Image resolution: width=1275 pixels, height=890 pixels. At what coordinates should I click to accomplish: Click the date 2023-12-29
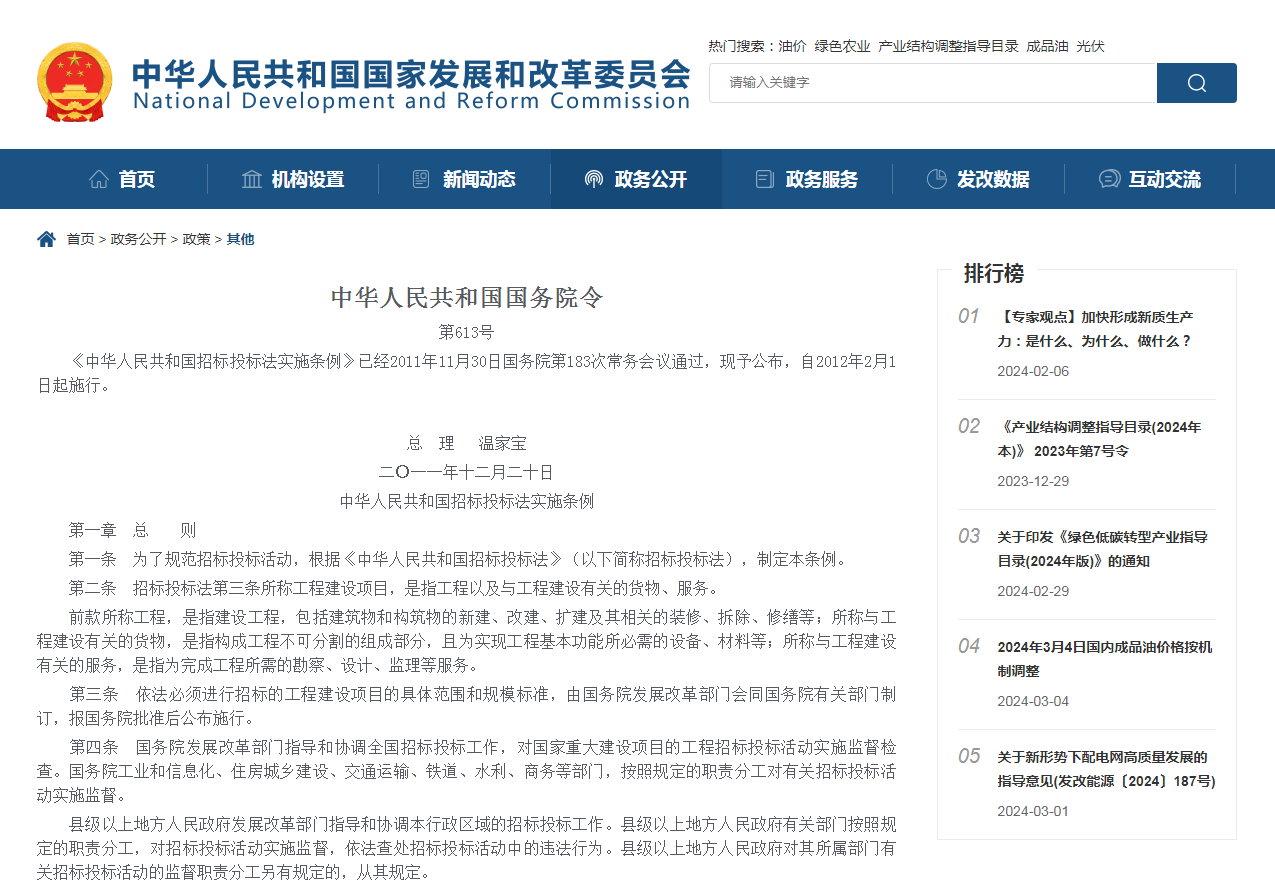1033,481
